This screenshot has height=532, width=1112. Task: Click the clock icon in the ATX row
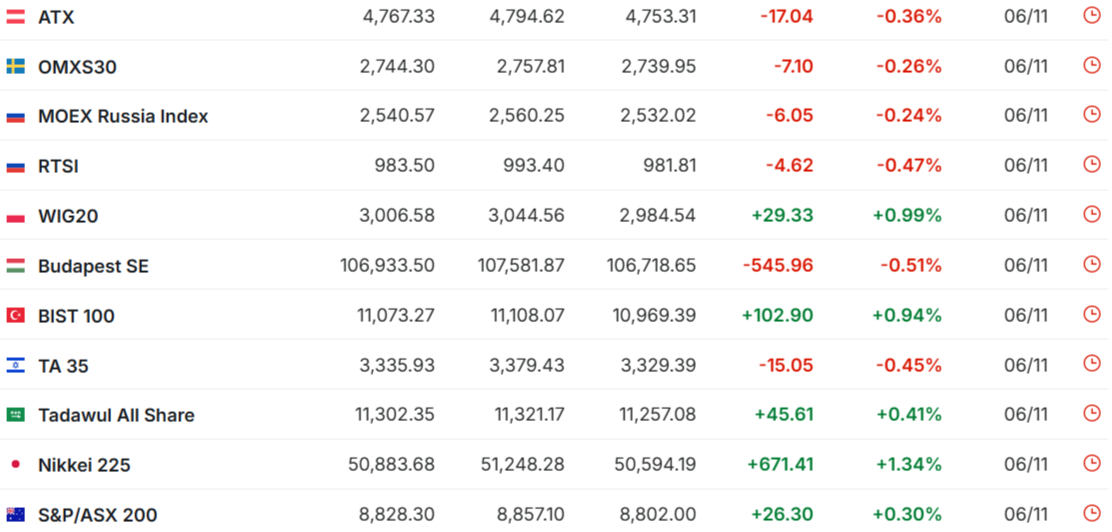pyautogui.click(x=1091, y=15)
